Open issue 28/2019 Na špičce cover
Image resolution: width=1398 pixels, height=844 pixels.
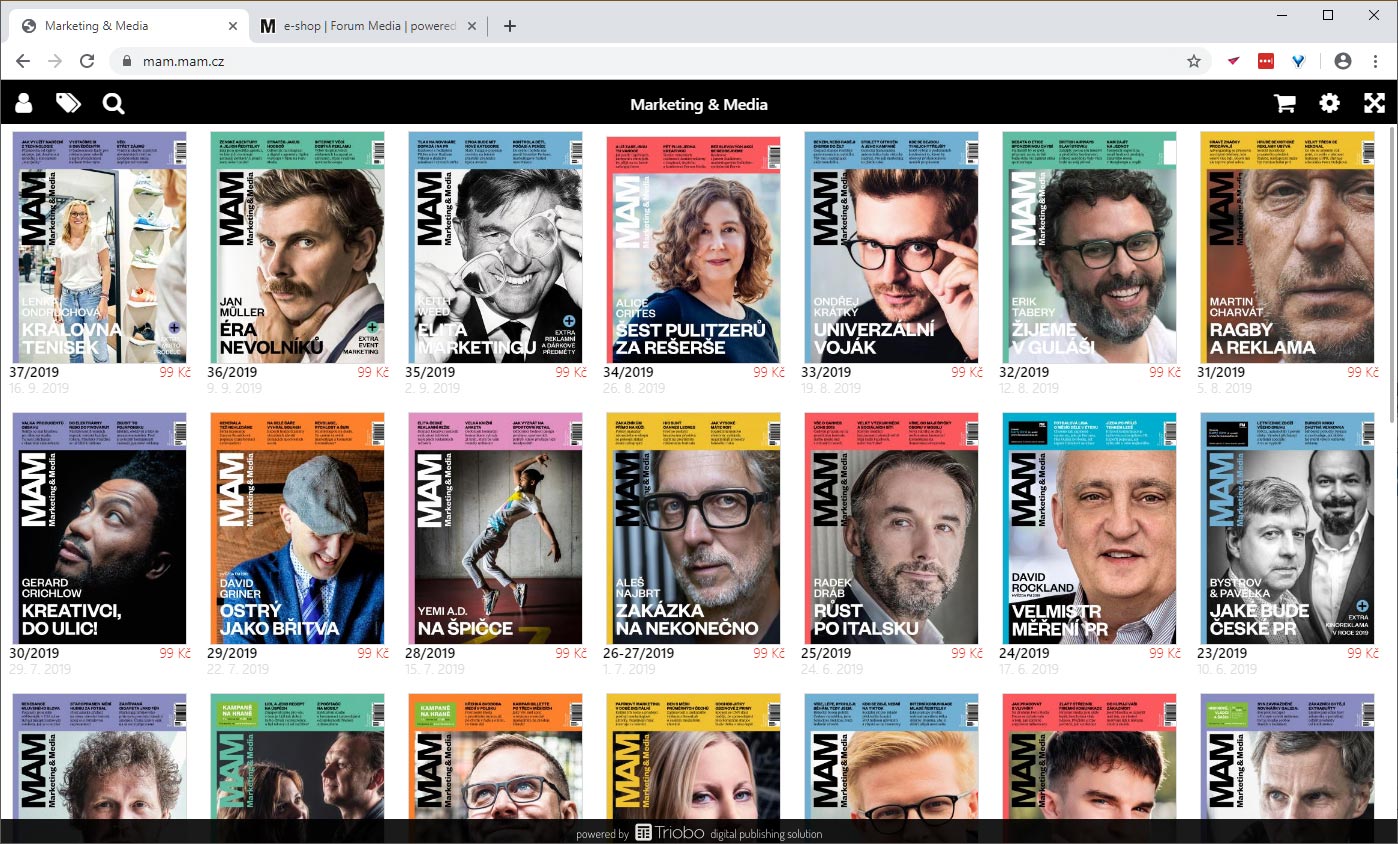coord(495,528)
